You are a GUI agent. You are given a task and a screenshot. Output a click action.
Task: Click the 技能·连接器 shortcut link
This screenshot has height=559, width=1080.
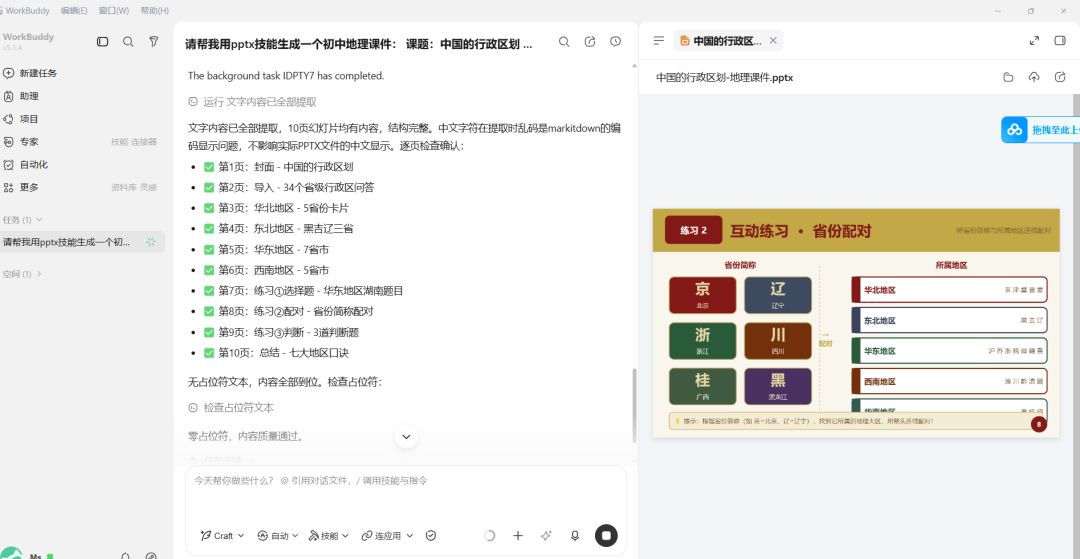click(x=134, y=142)
